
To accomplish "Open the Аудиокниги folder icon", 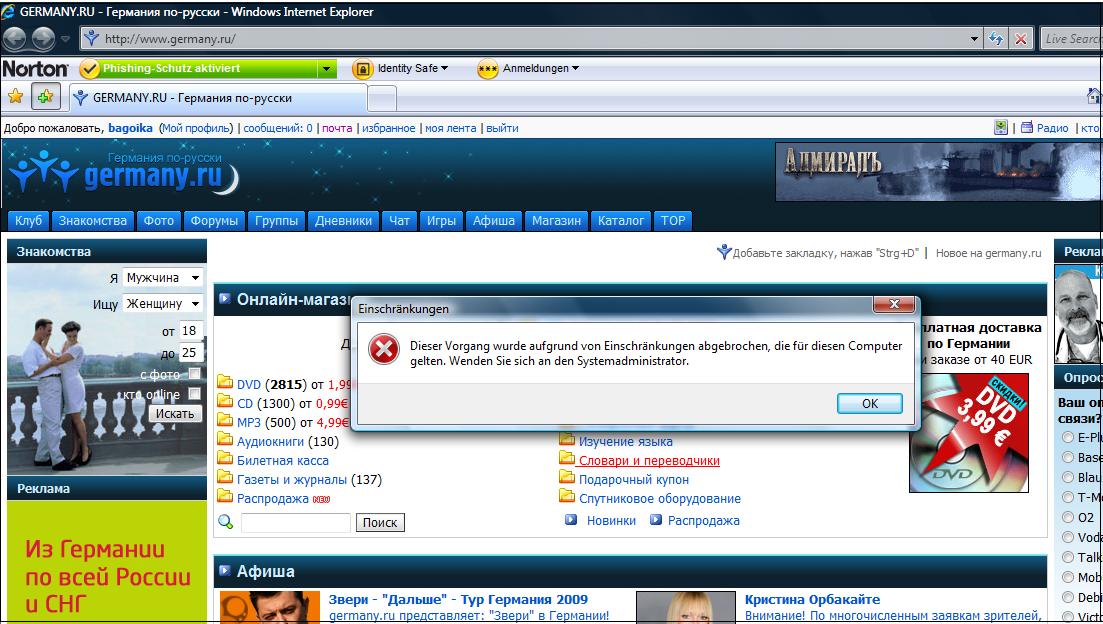I will pos(225,440).
